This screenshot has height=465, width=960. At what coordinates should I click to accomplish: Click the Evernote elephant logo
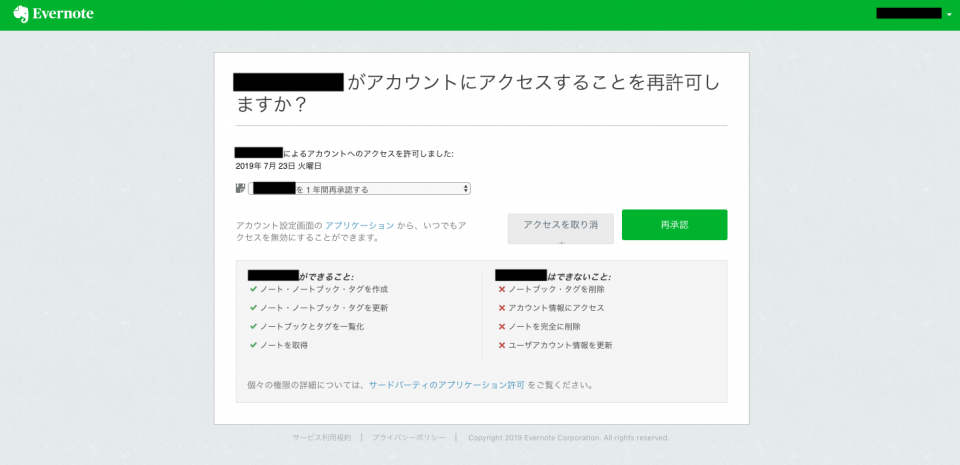(x=21, y=14)
